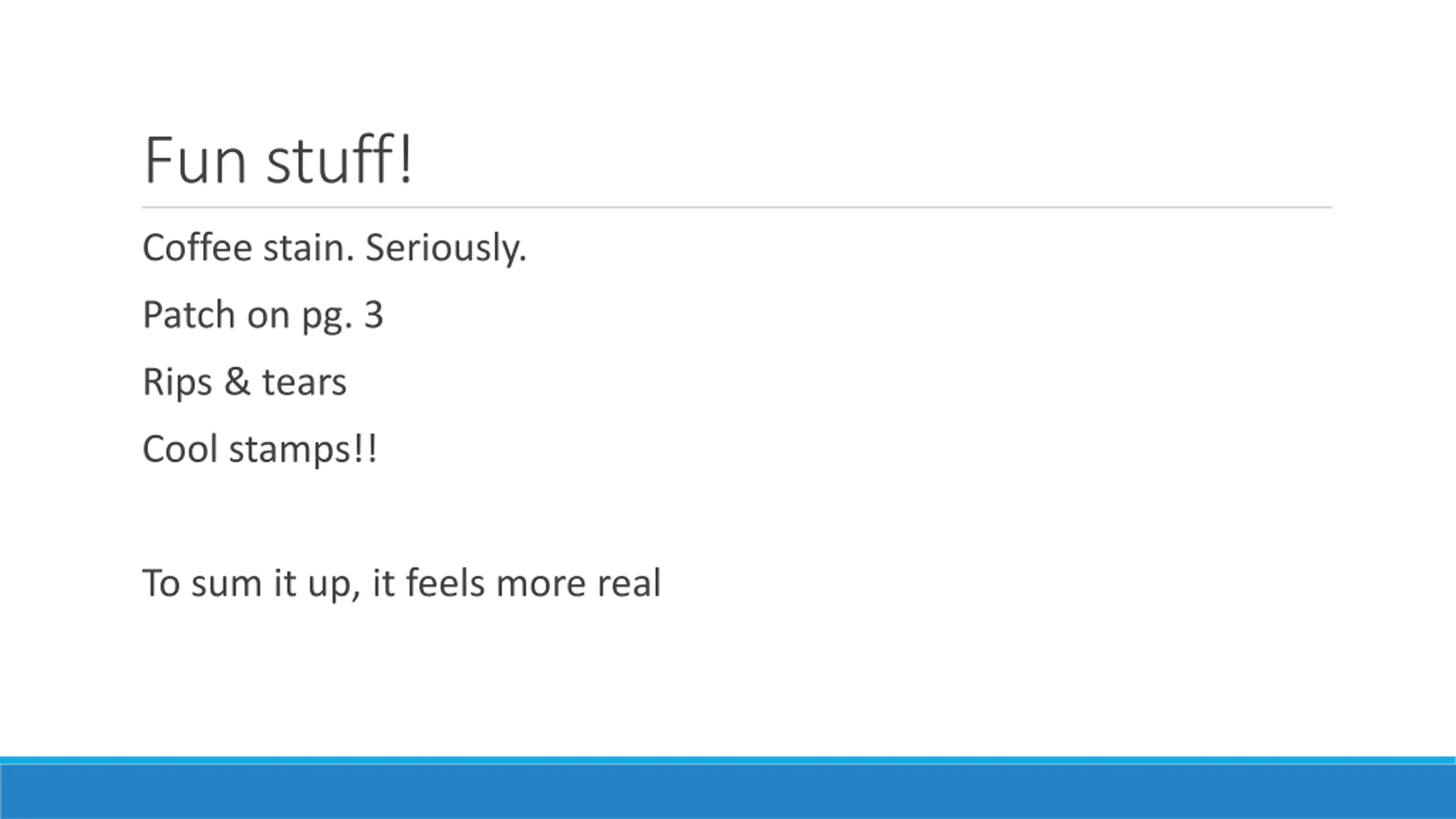Viewport: 1456px width, 819px height.
Task: Select the 'Coffee stain. Seriously.' line
Action: click(334, 249)
